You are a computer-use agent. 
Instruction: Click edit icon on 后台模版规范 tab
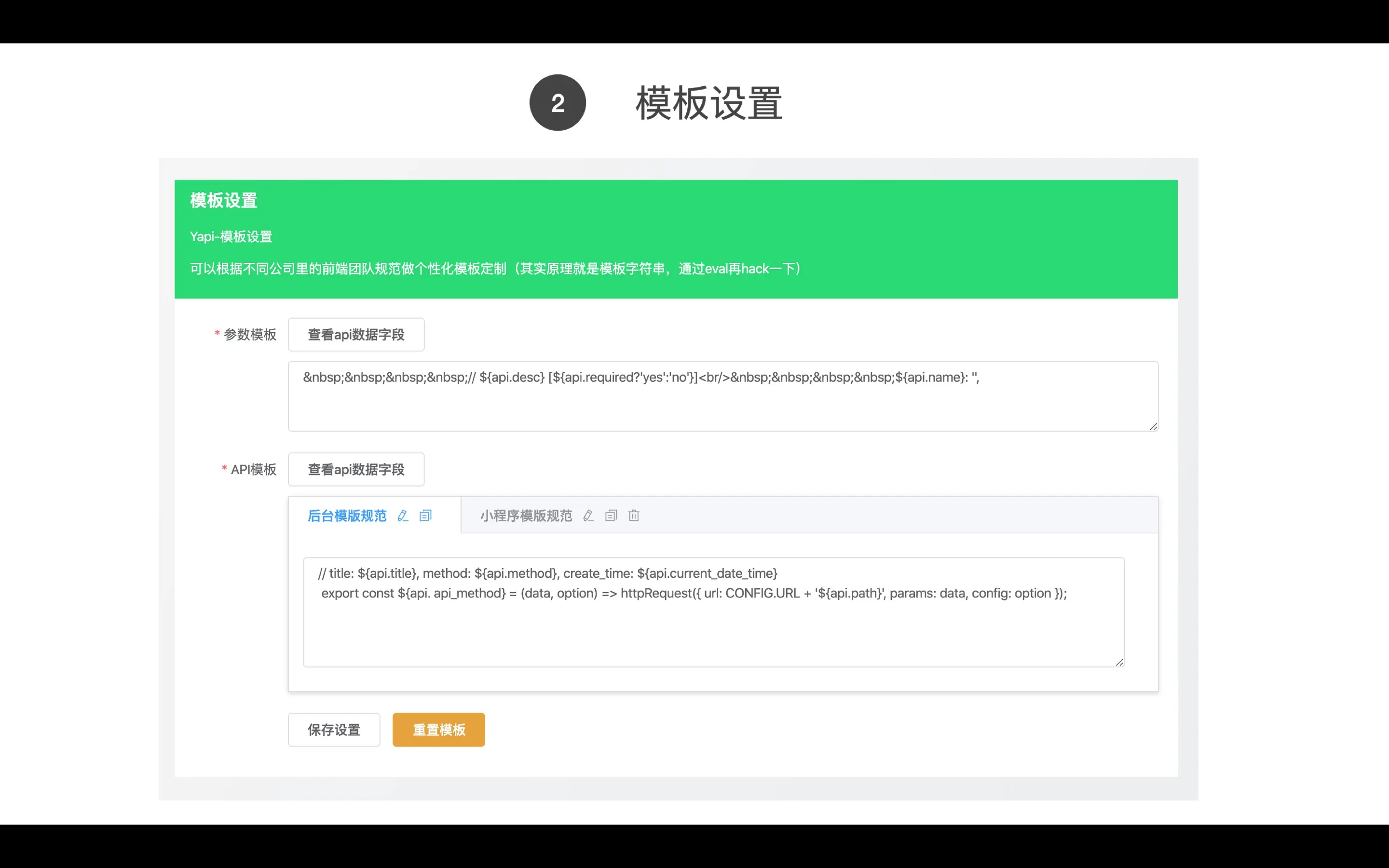(403, 515)
